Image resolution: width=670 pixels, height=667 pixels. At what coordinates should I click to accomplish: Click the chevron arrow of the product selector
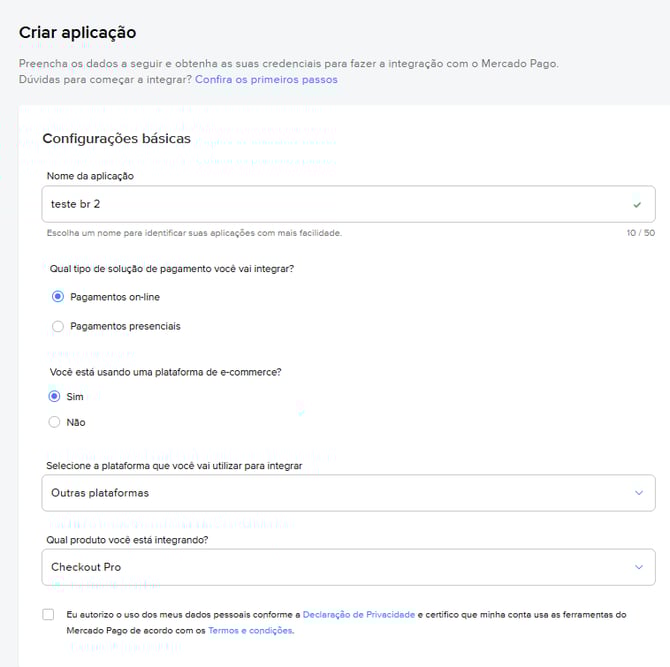click(x=639, y=567)
